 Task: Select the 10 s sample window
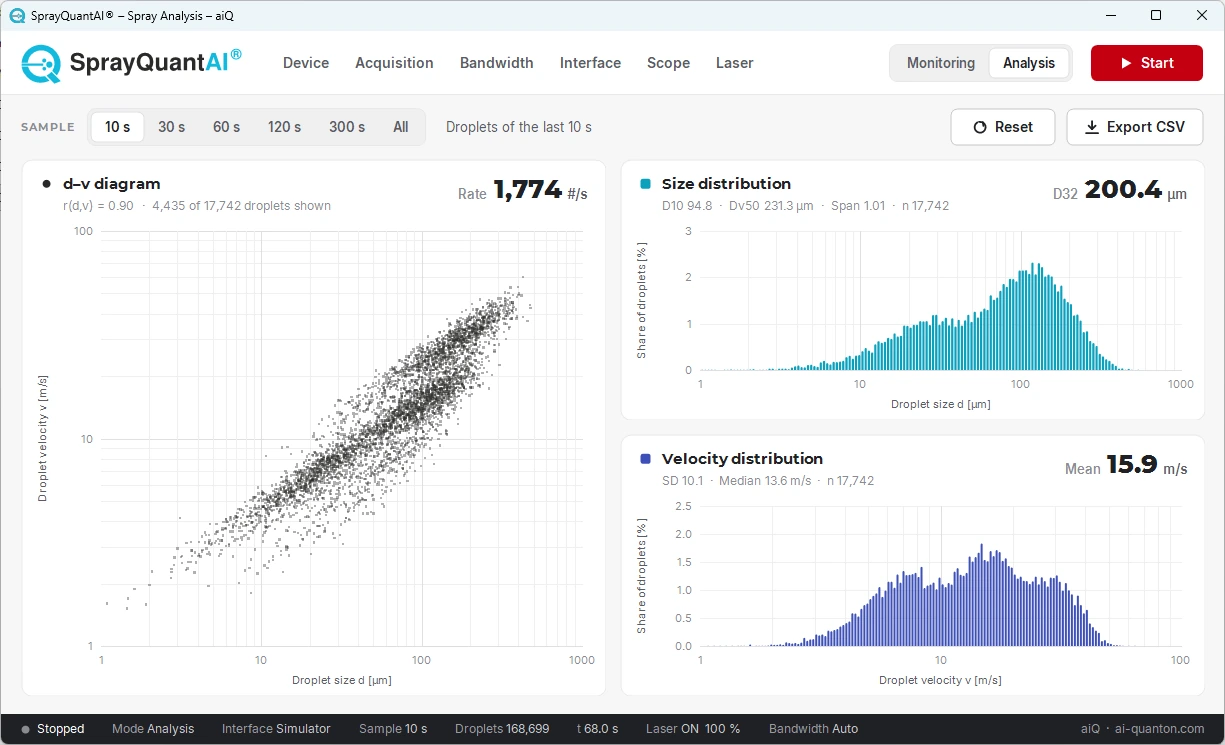point(118,127)
